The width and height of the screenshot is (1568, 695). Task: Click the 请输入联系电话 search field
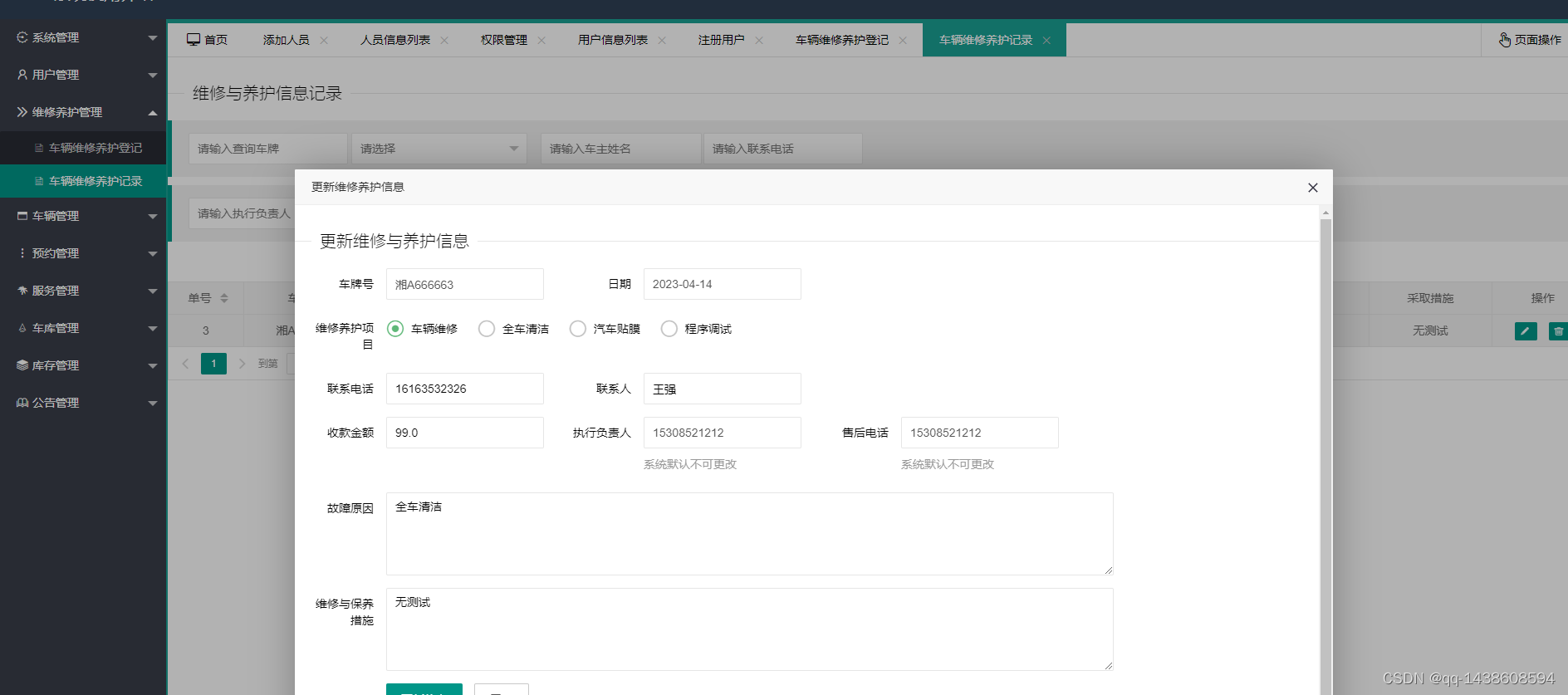coord(783,149)
